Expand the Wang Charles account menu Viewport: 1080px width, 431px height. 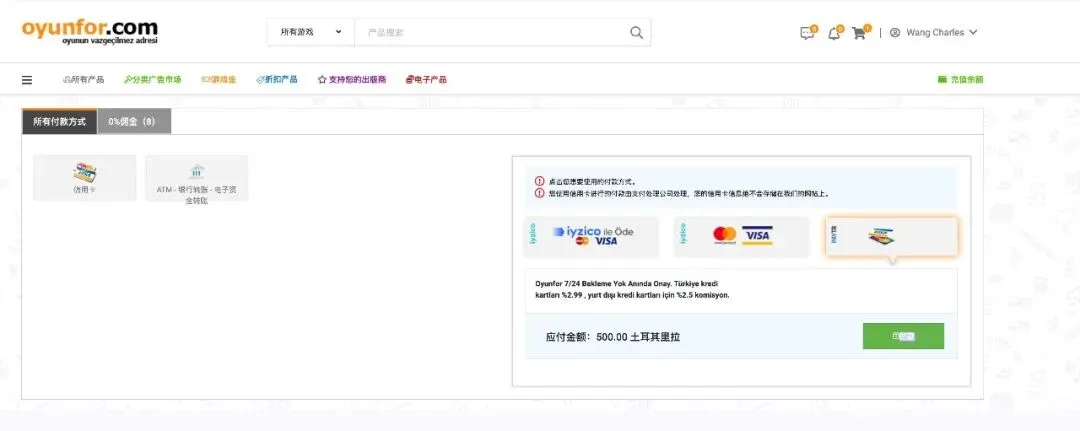click(x=941, y=32)
